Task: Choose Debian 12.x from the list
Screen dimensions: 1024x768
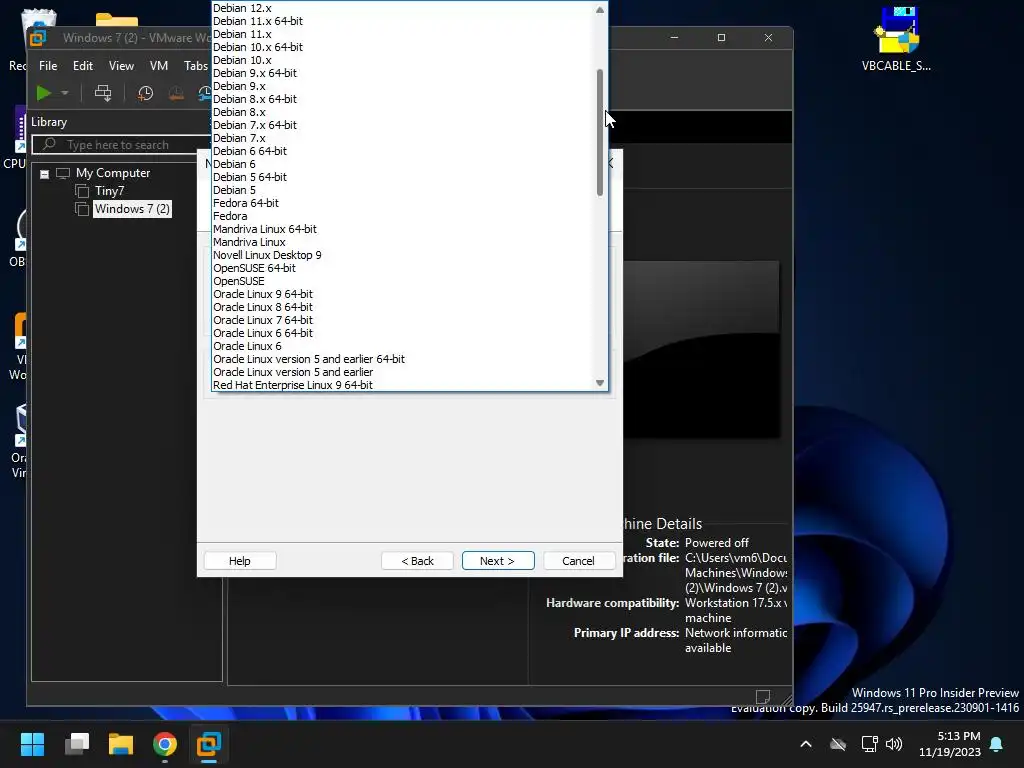Action: [242, 8]
